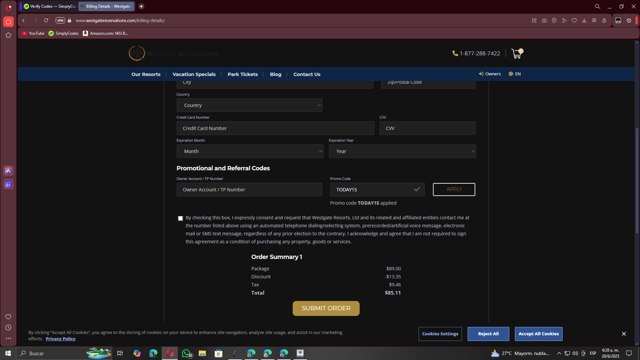640x360 pixels.
Task: Open the Aria AI sidebar icon
Action: point(8,171)
